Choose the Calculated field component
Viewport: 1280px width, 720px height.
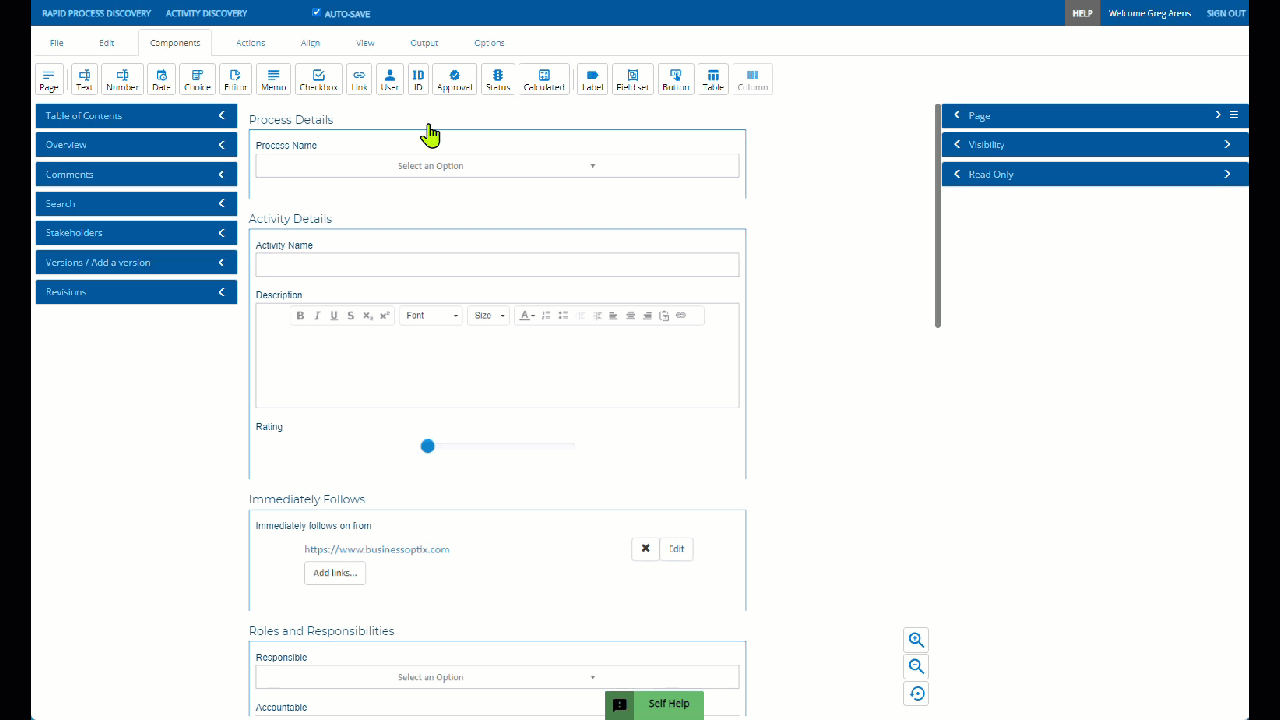(x=544, y=79)
